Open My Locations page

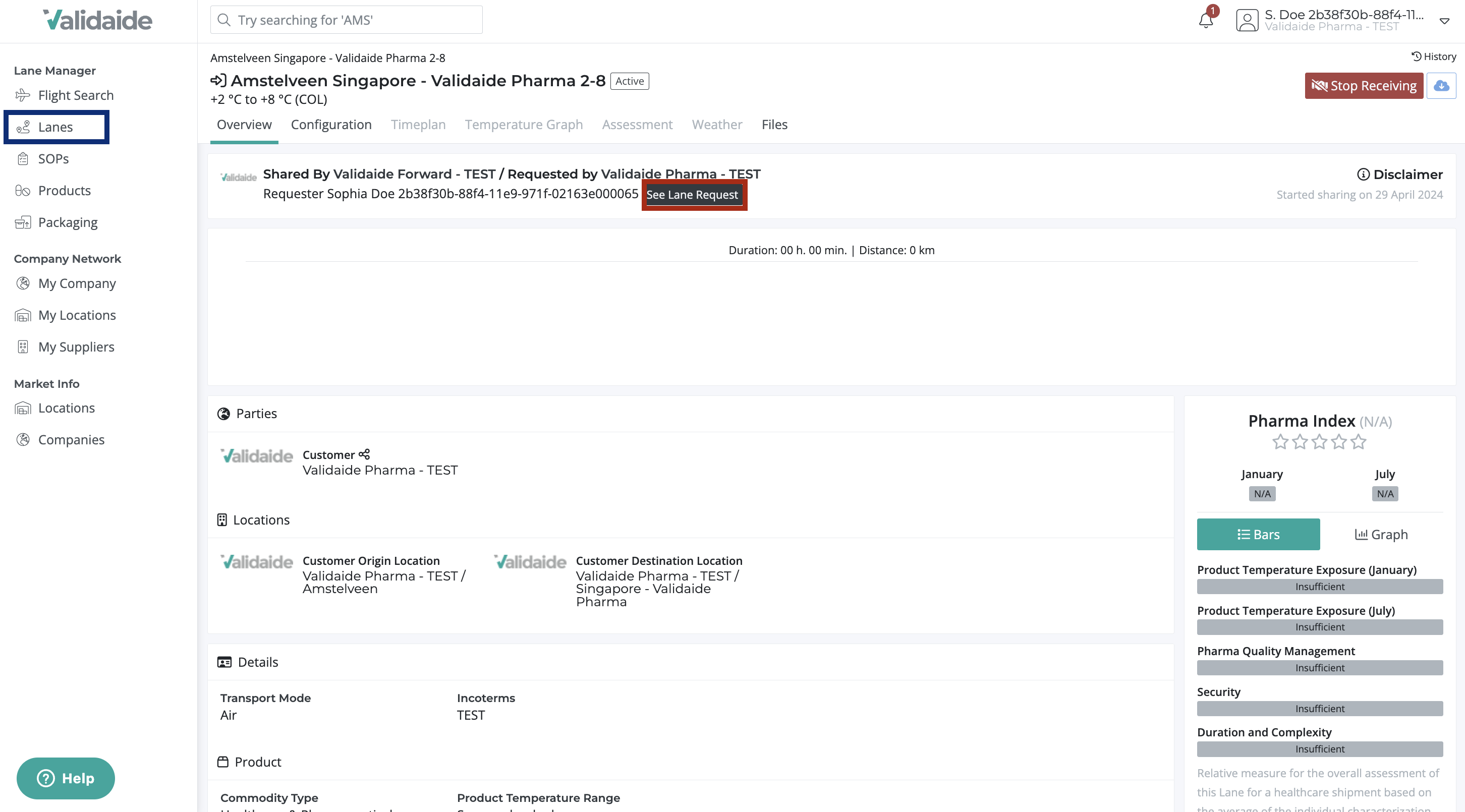coord(77,315)
